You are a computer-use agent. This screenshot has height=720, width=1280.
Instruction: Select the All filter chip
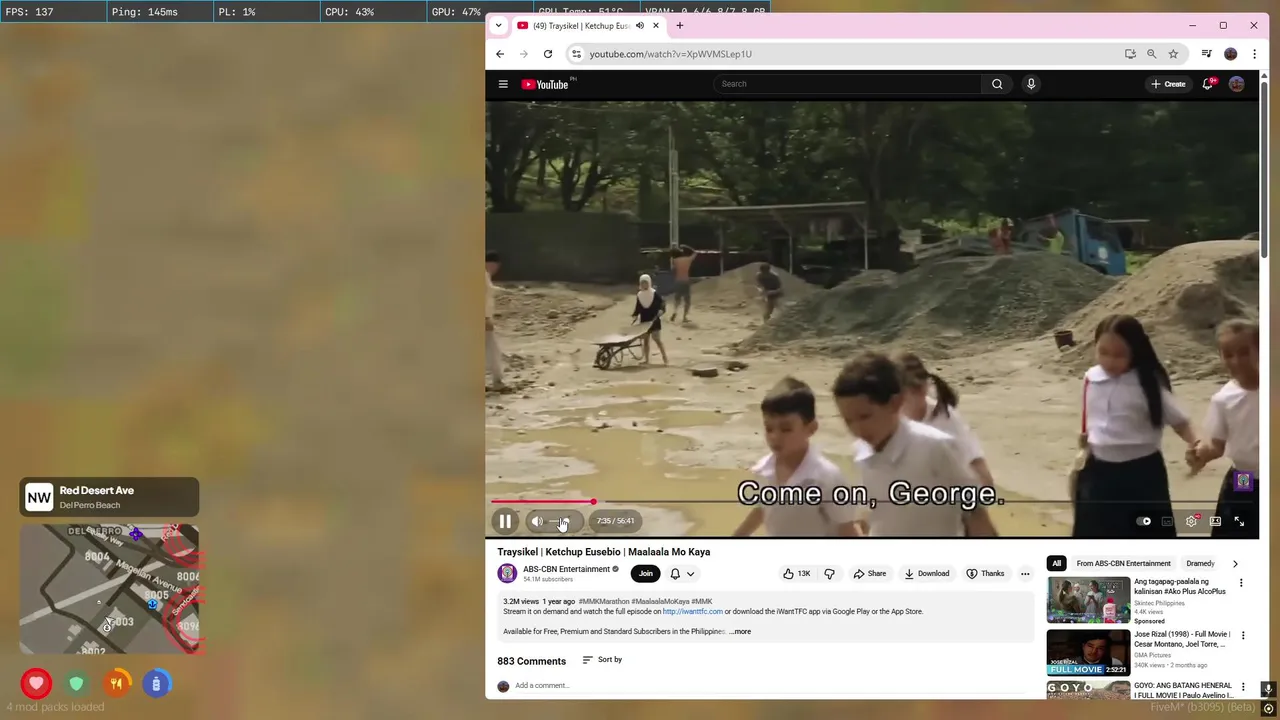(1056, 564)
